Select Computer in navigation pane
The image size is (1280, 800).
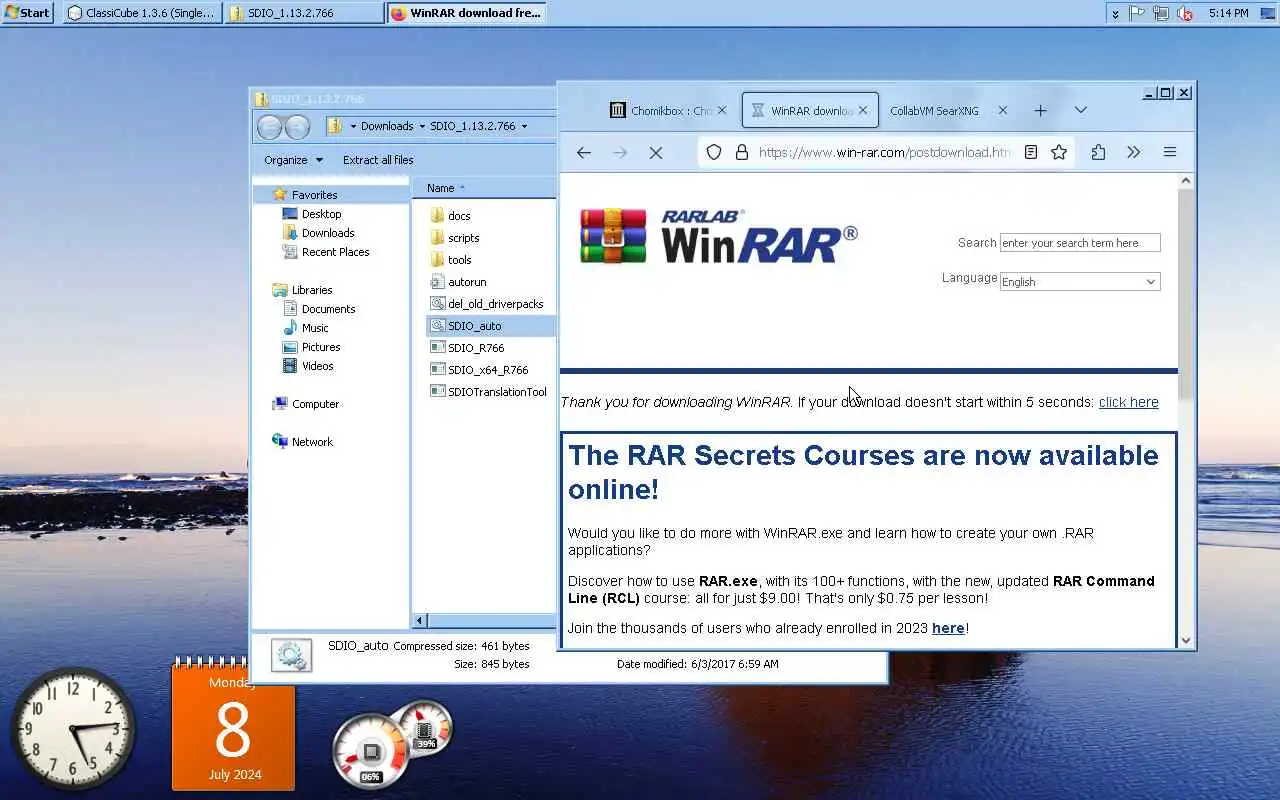pyautogui.click(x=315, y=404)
